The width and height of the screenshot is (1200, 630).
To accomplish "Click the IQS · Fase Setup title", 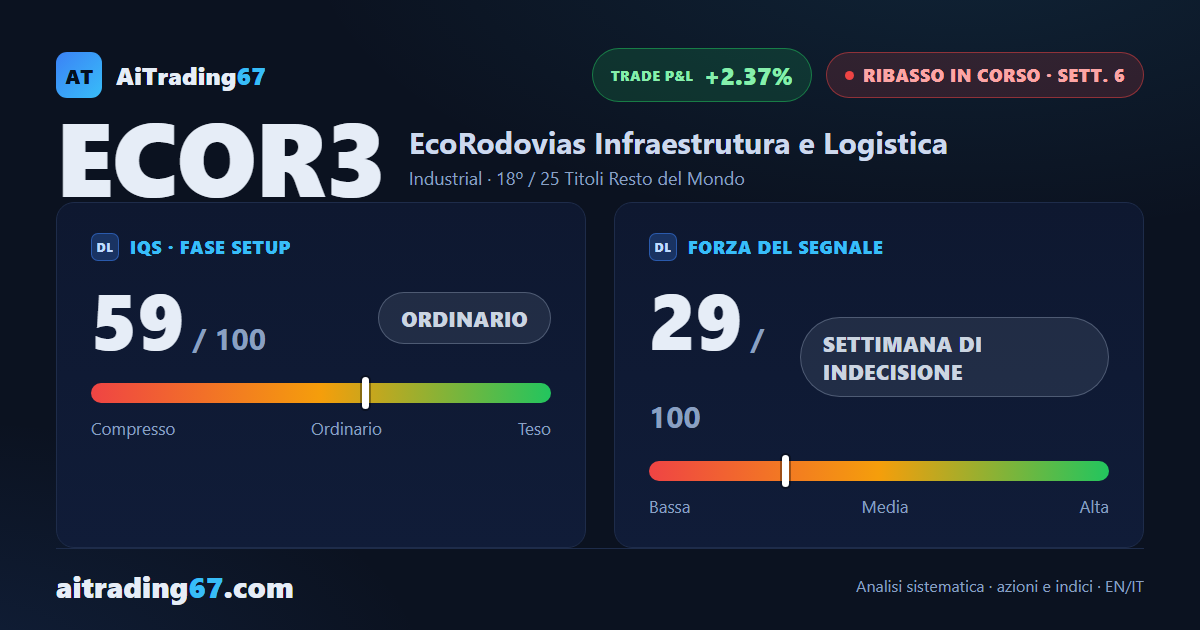I will point(210,248).
